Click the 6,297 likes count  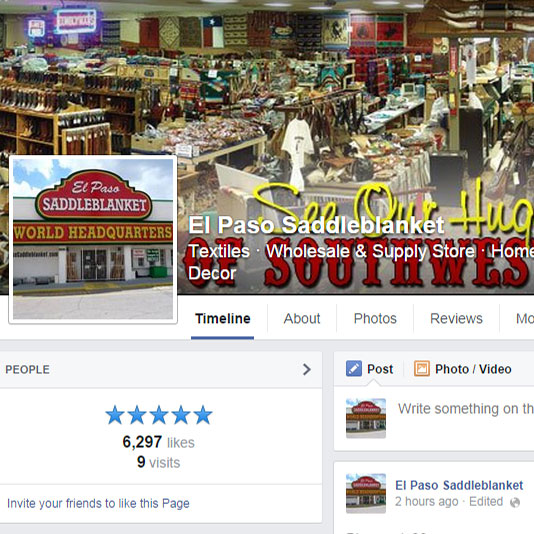[x=158, y=442]
